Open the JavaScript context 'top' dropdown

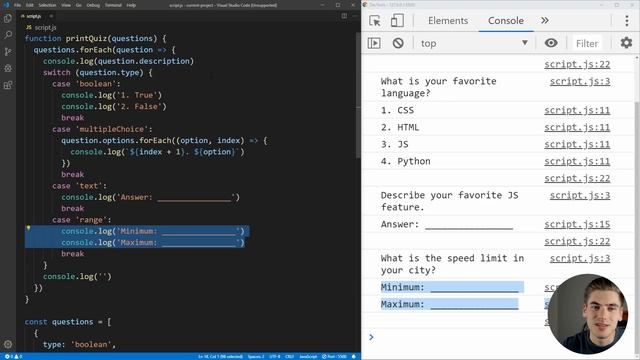(x=474, y=43)
